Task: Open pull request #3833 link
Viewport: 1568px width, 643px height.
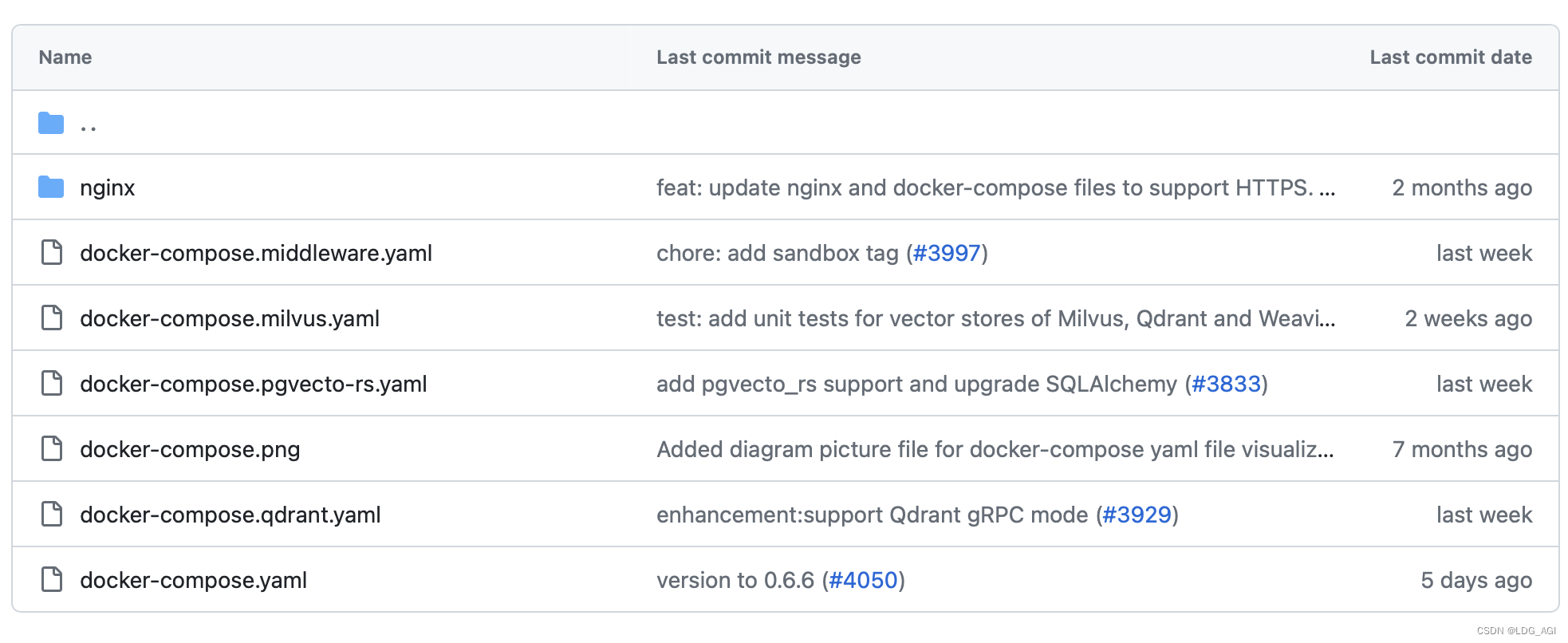Action: (1226, 385)
